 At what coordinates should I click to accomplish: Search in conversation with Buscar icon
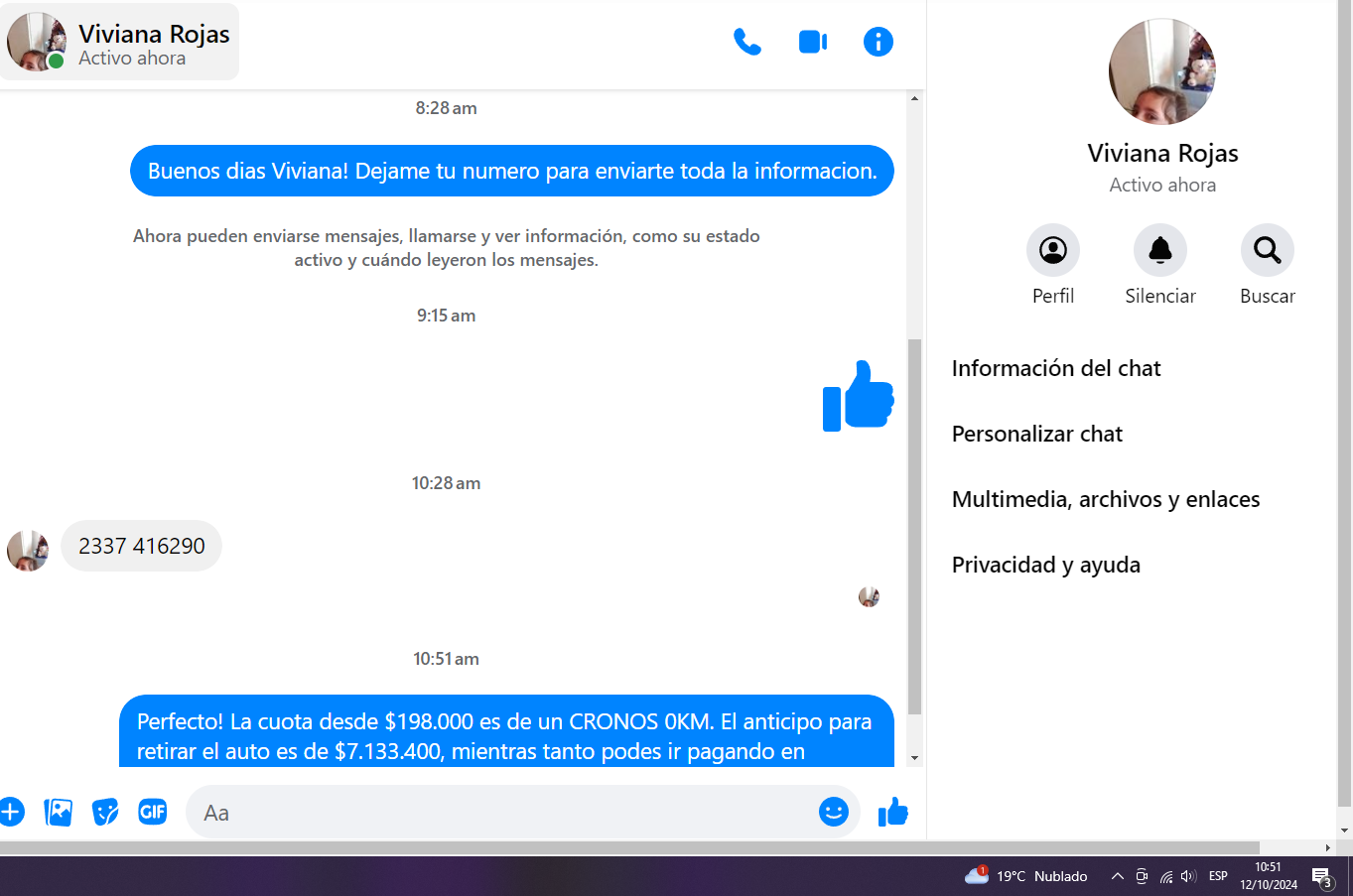[1267, 250]
